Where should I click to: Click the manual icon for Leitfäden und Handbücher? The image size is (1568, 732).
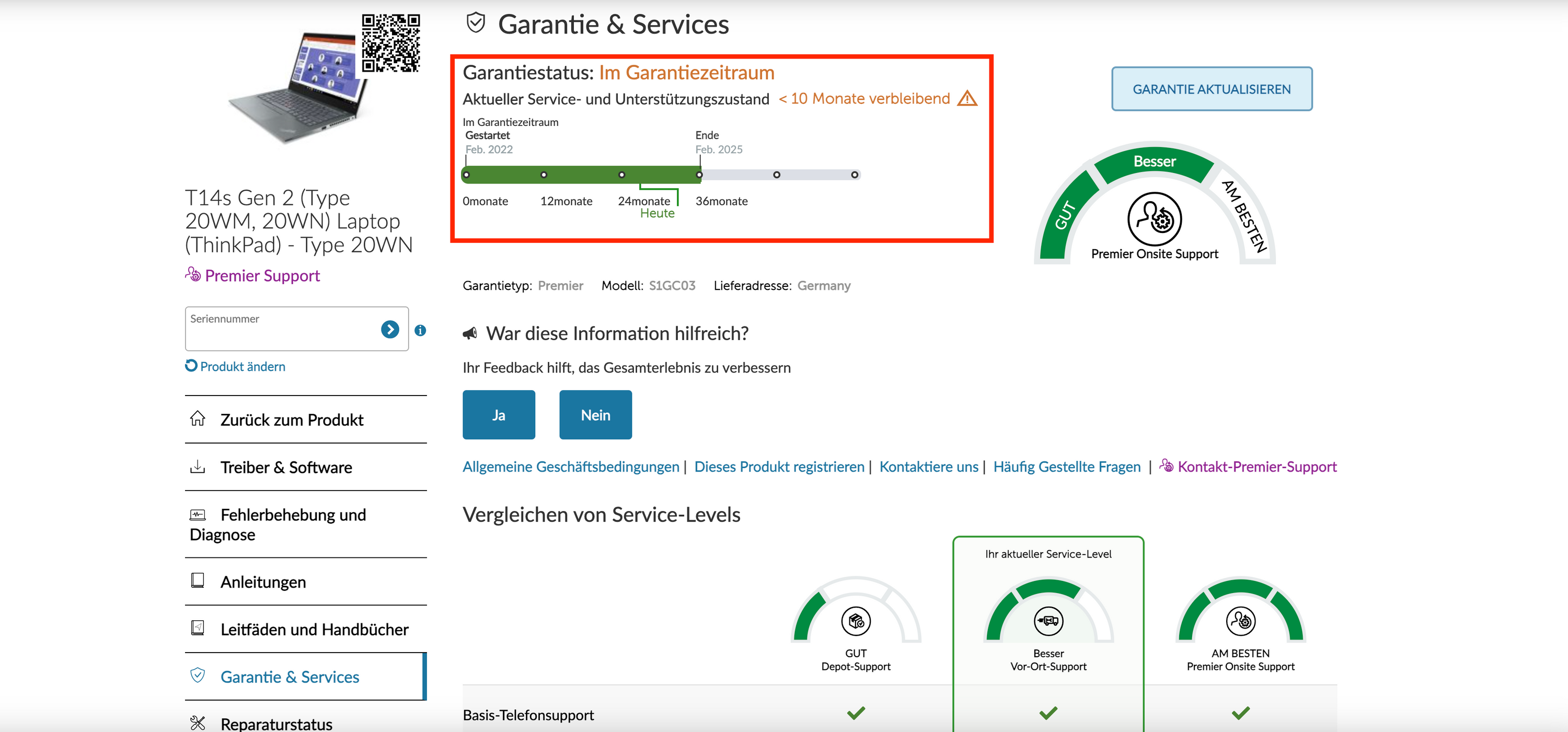(197, 628)
